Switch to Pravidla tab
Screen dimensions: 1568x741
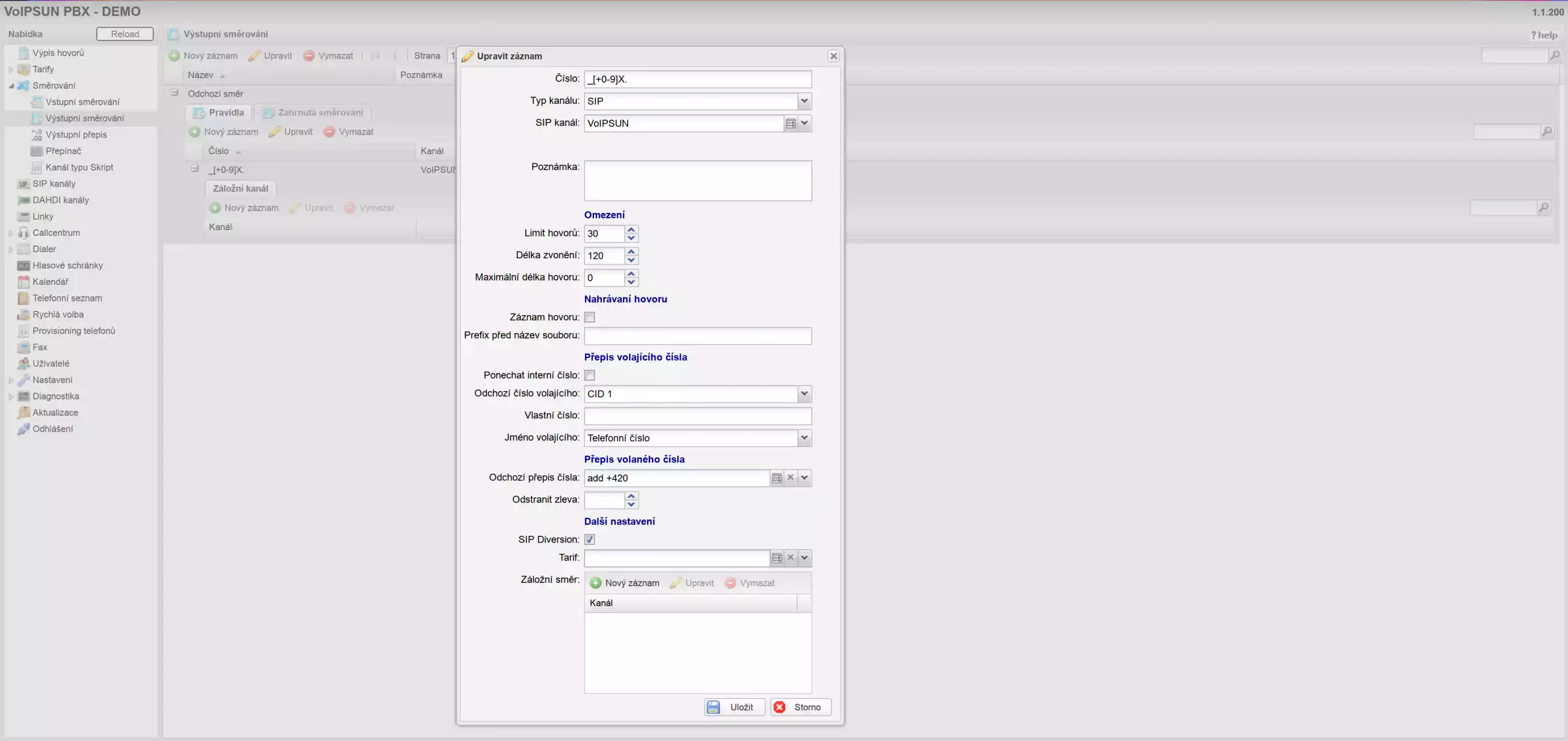tap(218, 113)
